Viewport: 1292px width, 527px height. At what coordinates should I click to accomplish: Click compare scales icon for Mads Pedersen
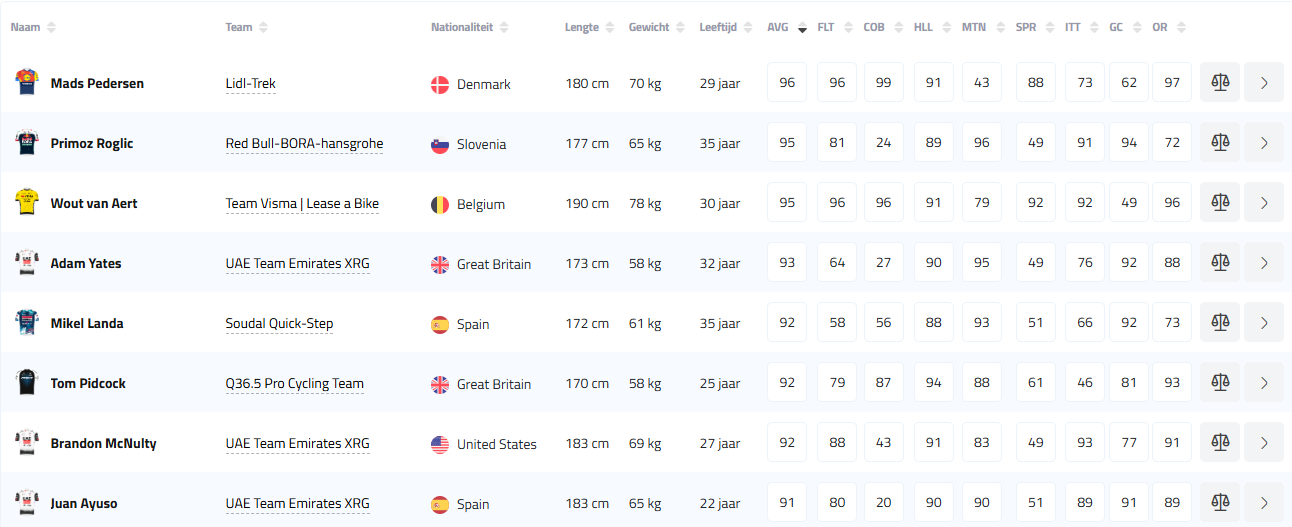(1219, 83)
